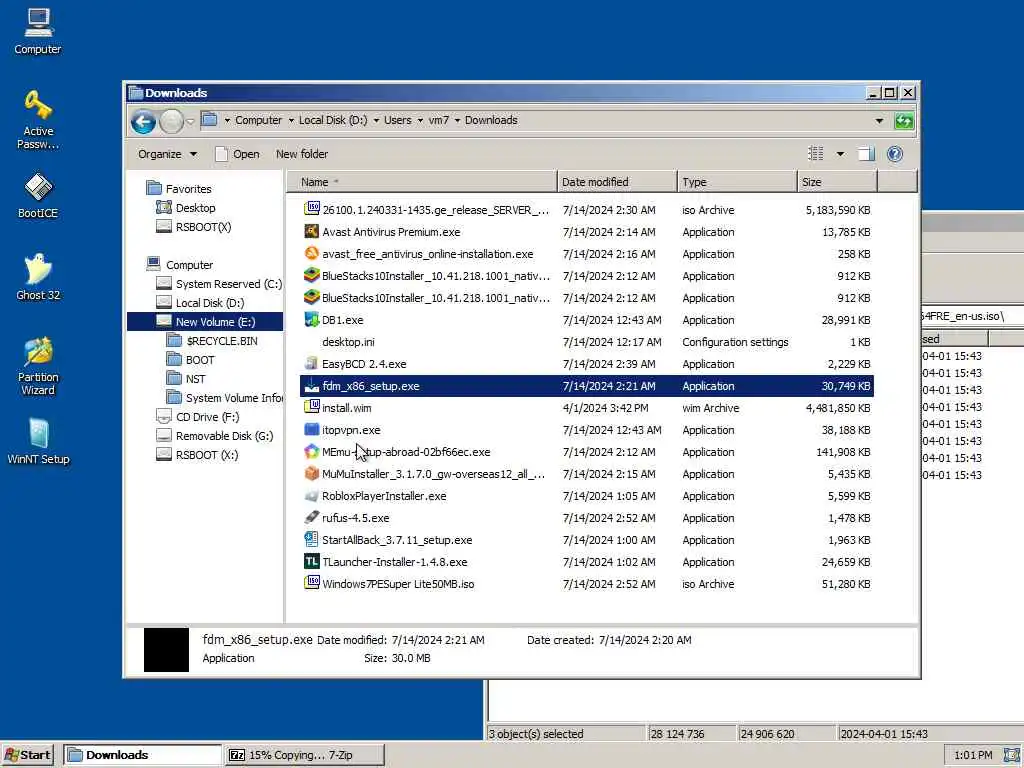Click the grayed Forward navigation button
Viewport: 1024px width, 768px height.
coord(171,121)
